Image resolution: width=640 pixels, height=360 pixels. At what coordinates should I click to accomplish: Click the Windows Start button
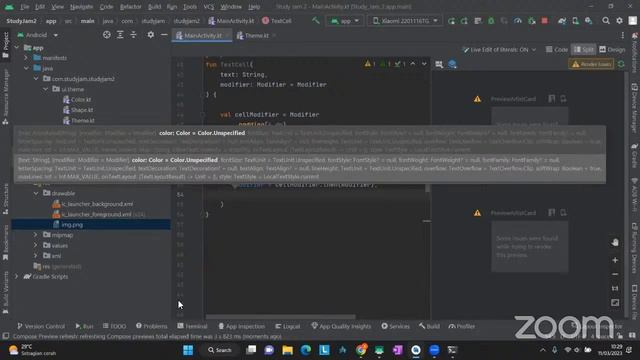point(188,350)
